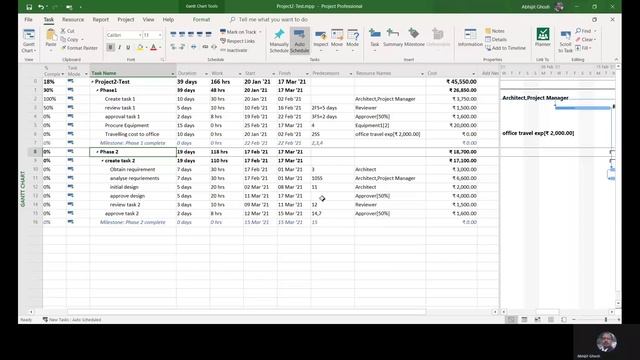Click the Find button in Editing
Screen dimensions: 640x360
click(x=584, y=31)
